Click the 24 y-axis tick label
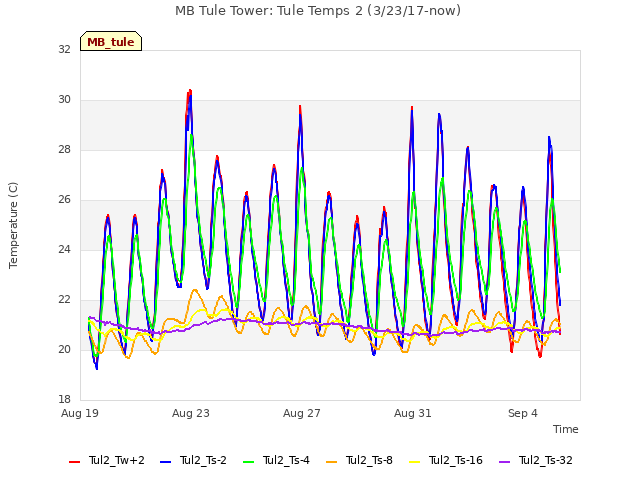Image resolution: width=640 pixels, height=480 pixels. click(64, 250)
